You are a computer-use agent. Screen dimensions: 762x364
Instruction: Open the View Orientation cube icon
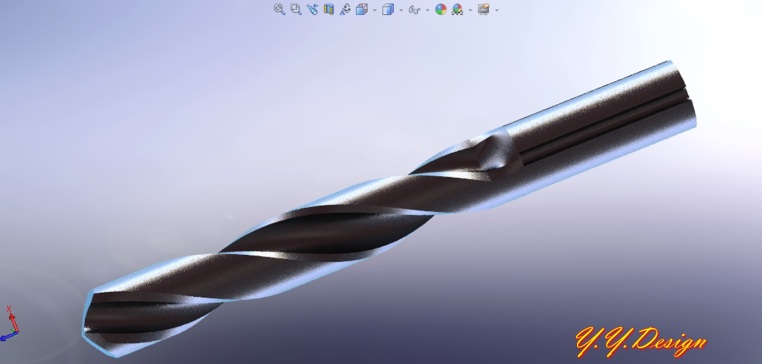click(362, 9)
